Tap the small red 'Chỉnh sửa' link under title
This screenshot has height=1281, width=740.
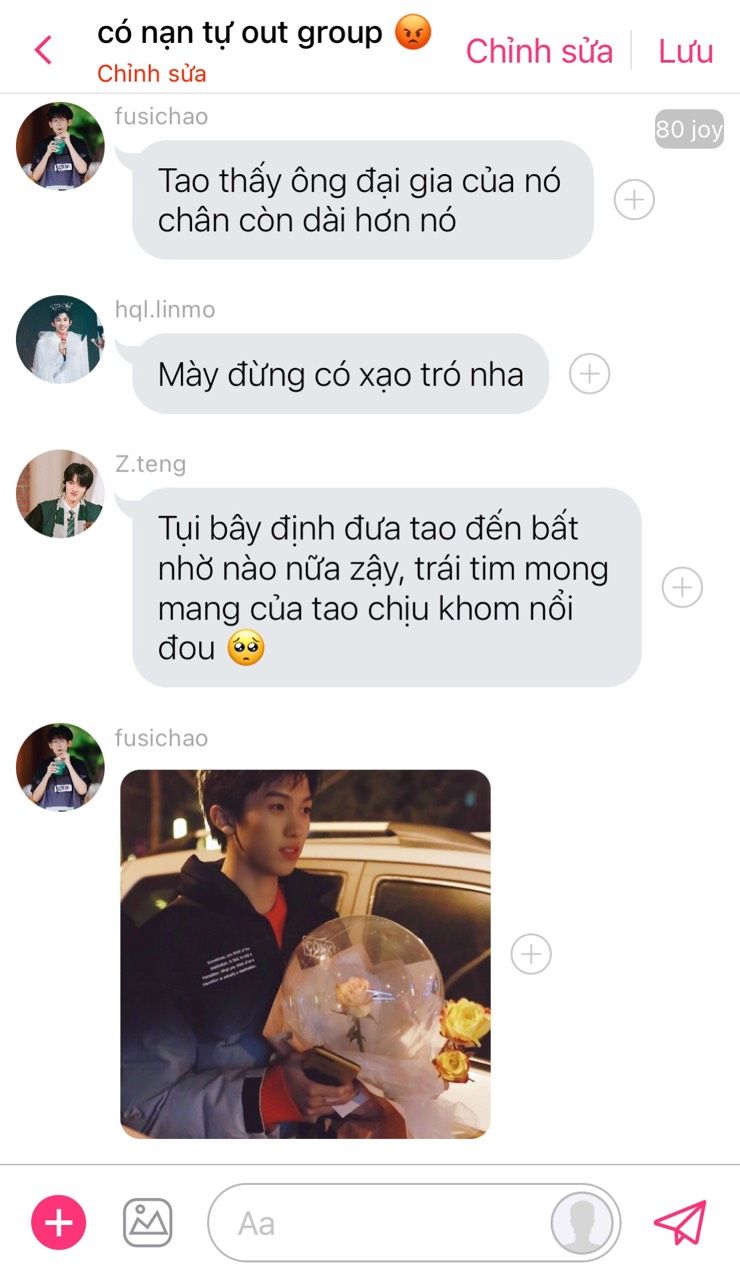[x=152, y=74]
